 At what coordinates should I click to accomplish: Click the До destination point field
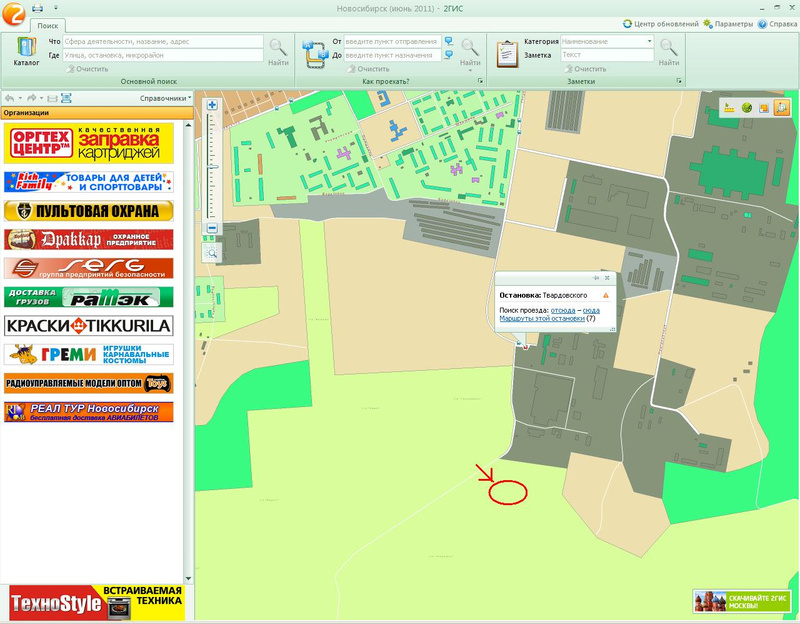pos(392,55)
